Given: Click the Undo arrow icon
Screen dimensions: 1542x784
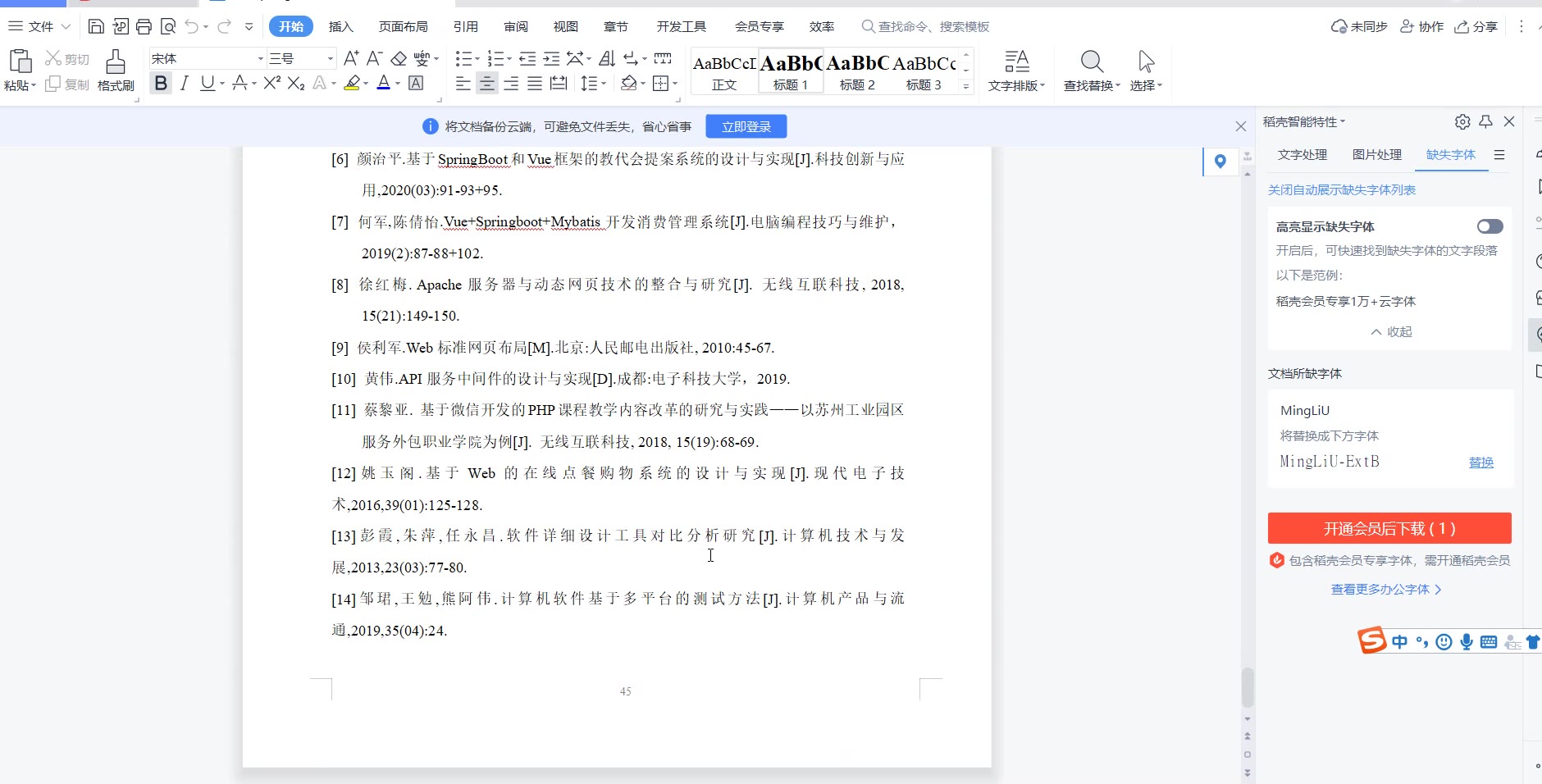Looking at the screenshot, I should (x=191, y=26).
